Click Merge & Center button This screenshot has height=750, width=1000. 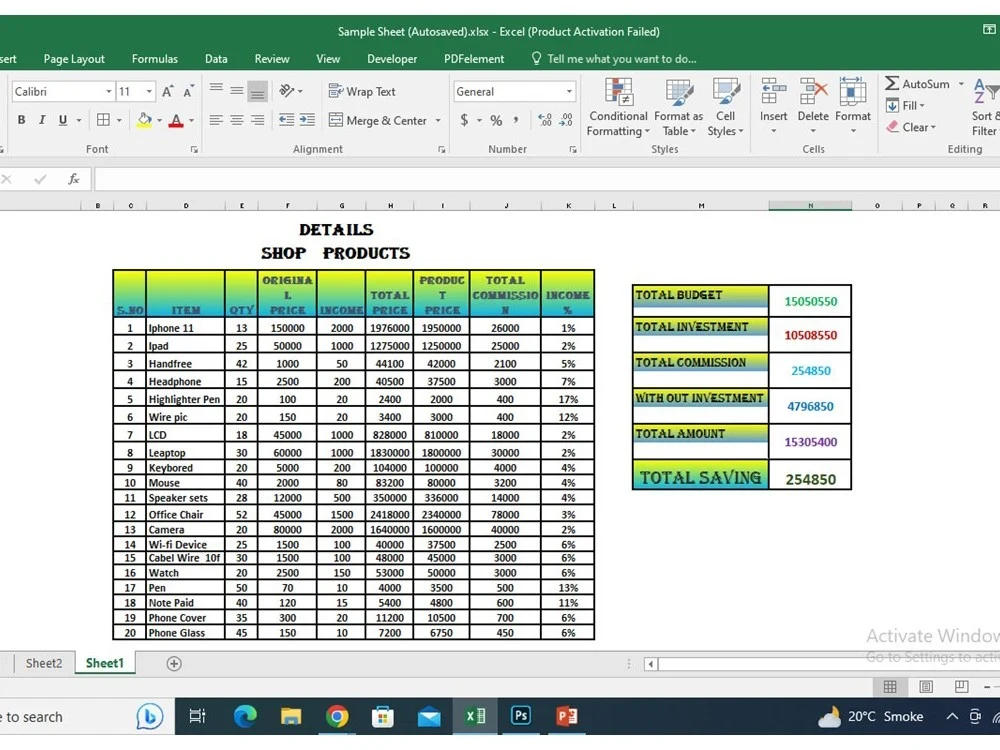[378, 120]
